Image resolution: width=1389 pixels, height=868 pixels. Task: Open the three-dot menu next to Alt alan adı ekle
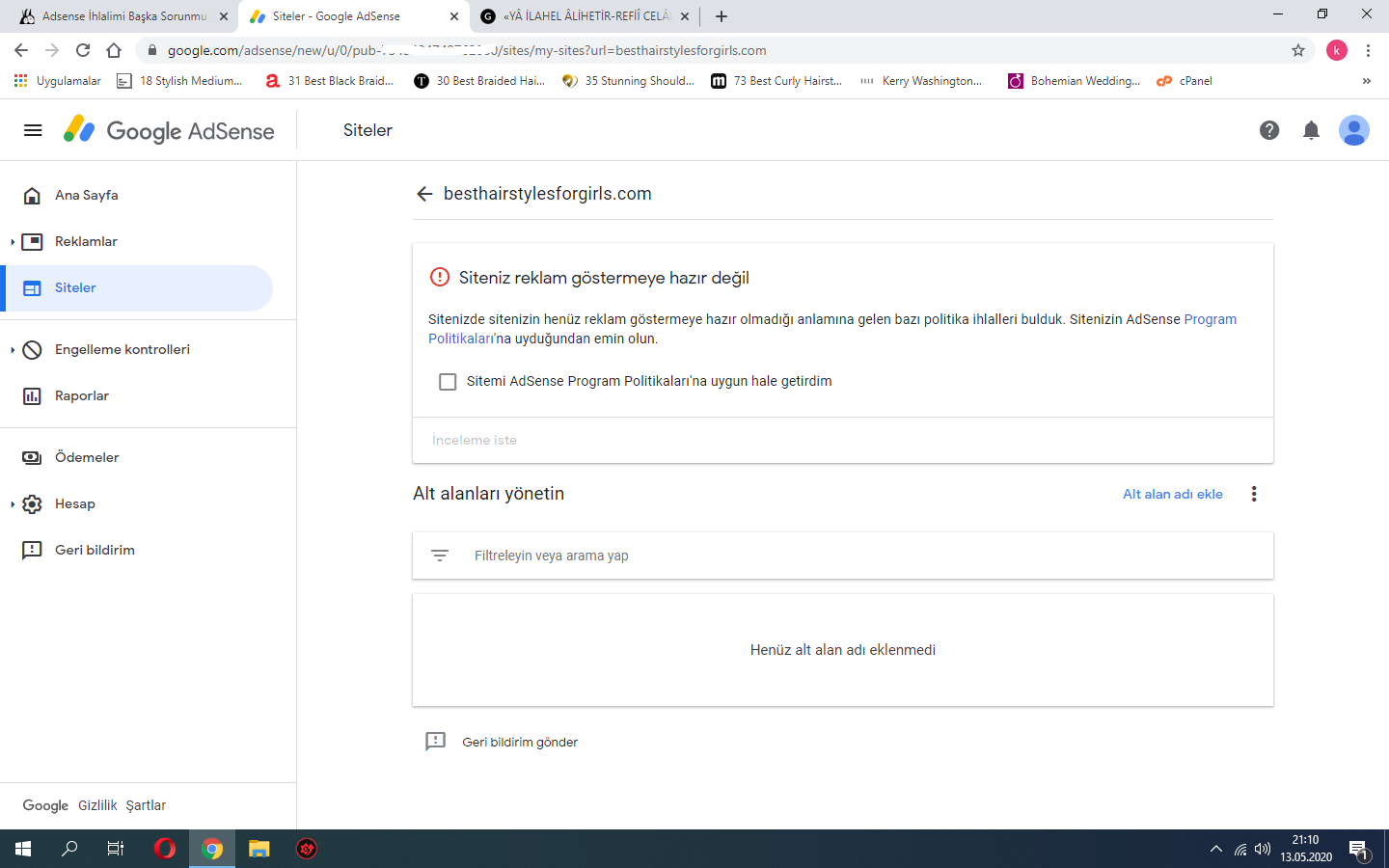click(x=1254, y=494)
